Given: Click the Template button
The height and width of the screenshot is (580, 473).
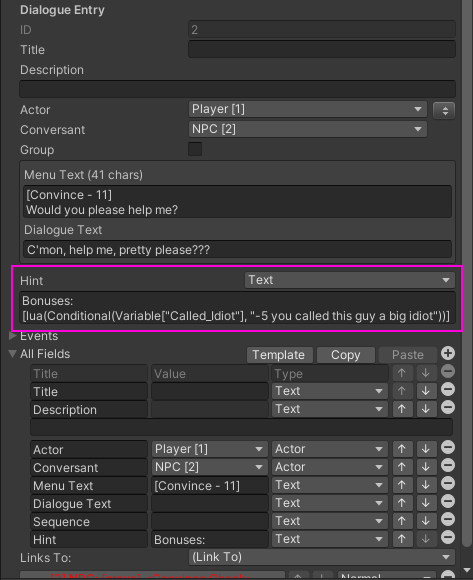Looking at the screenshot, I should point(280,355).
